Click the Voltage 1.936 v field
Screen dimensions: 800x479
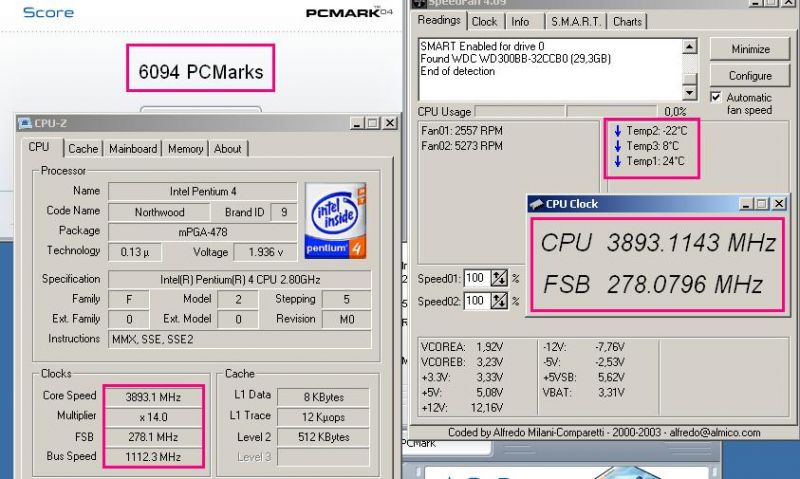[265, 252]
